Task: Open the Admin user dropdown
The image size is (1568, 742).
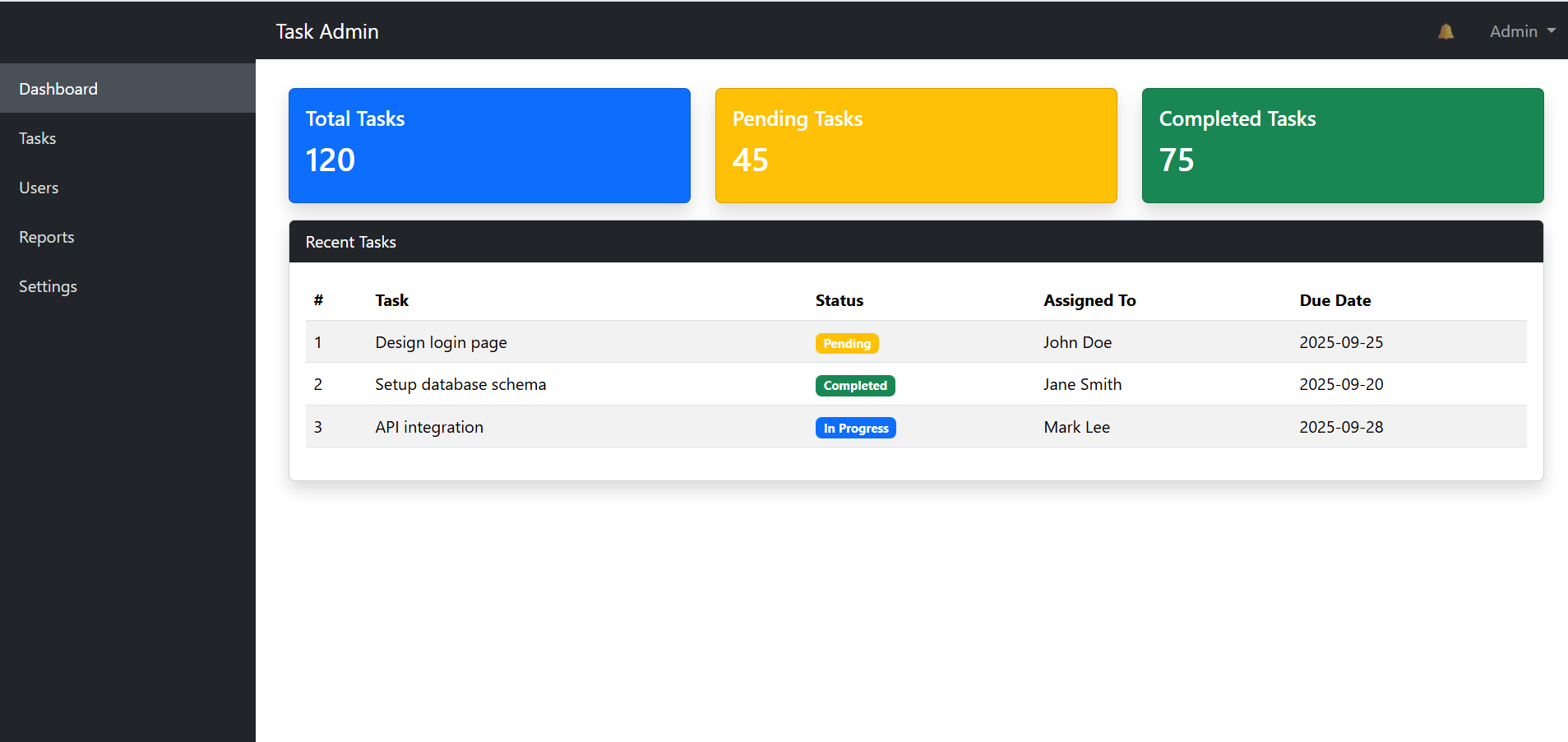Action: point(1521,31)
